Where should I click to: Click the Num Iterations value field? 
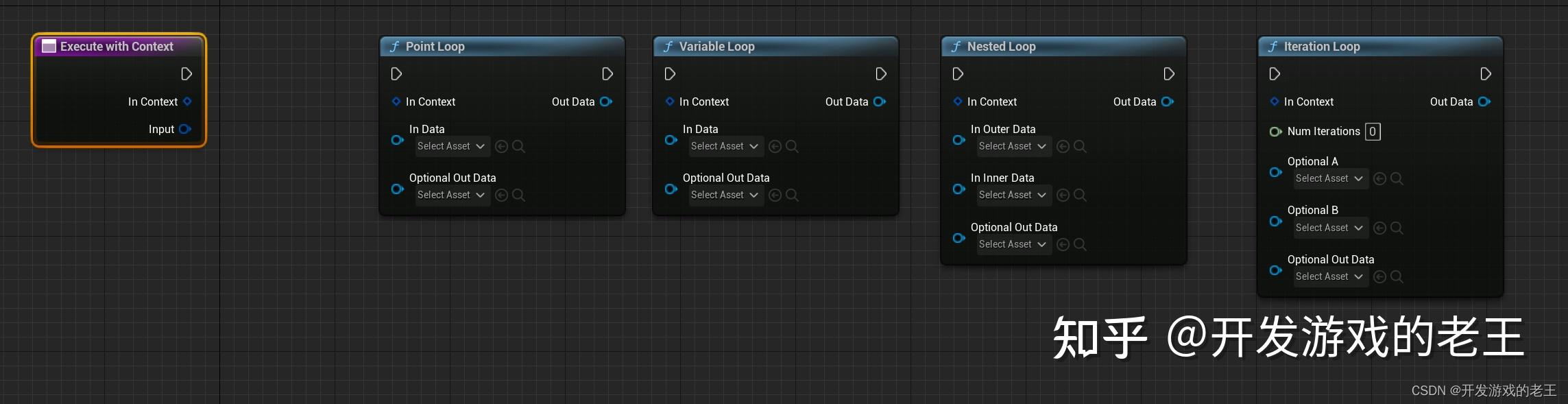point(1373,132)
